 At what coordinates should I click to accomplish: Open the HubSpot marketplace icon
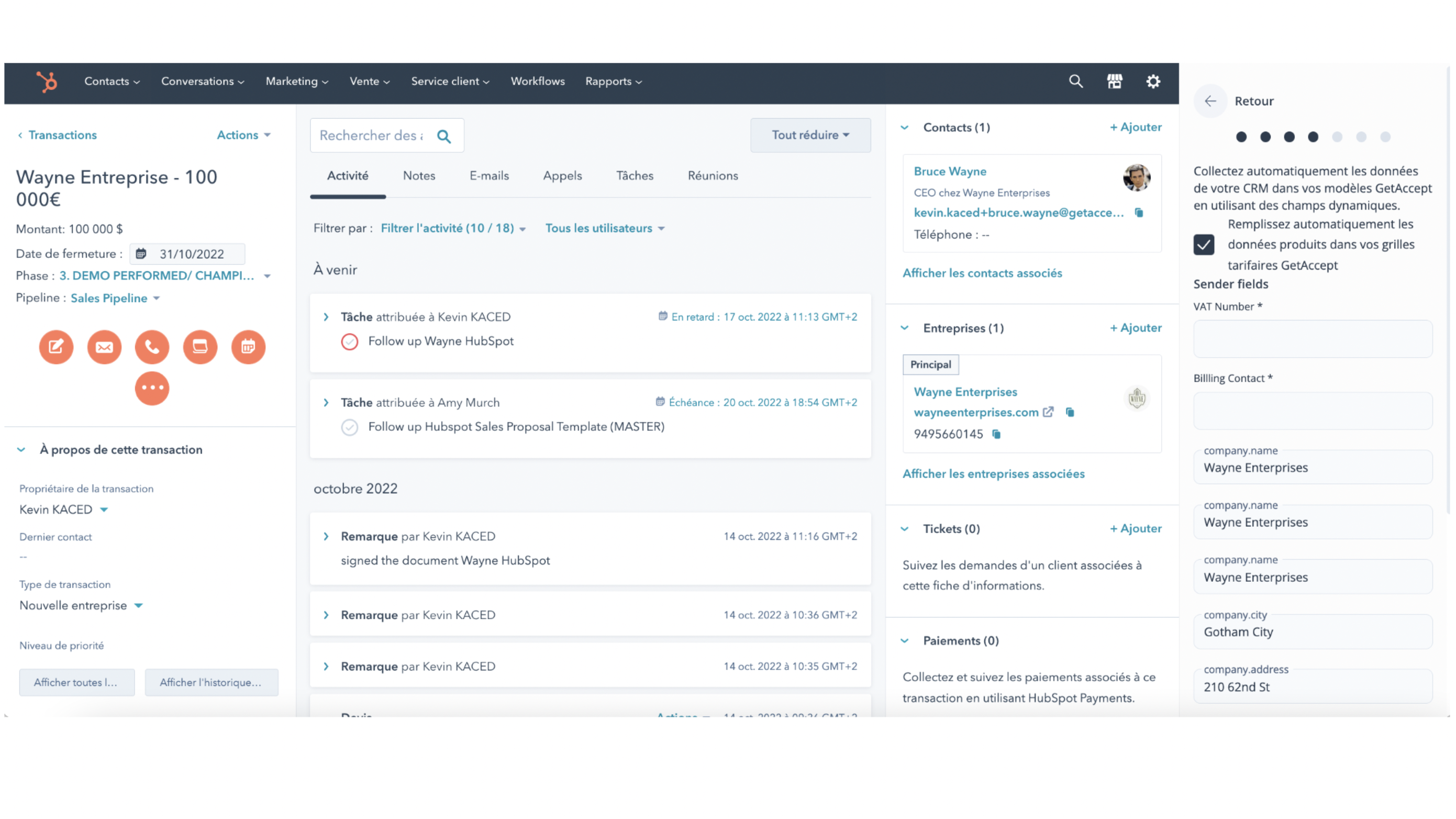(x=1114, y=81)
